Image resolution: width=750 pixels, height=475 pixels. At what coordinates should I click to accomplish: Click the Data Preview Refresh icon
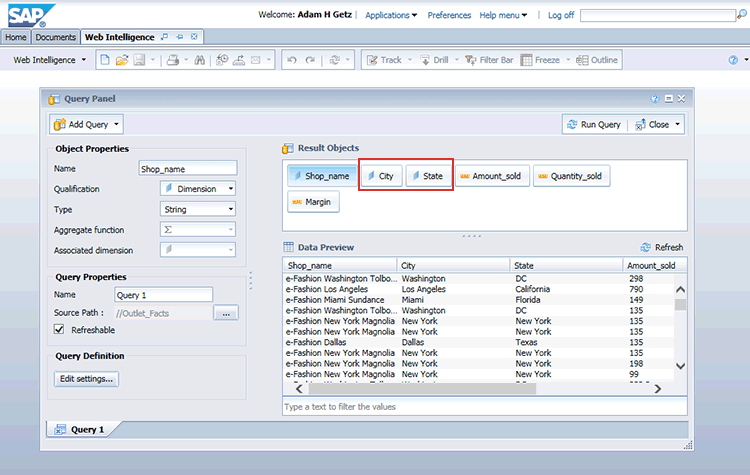tap(646, 247)
